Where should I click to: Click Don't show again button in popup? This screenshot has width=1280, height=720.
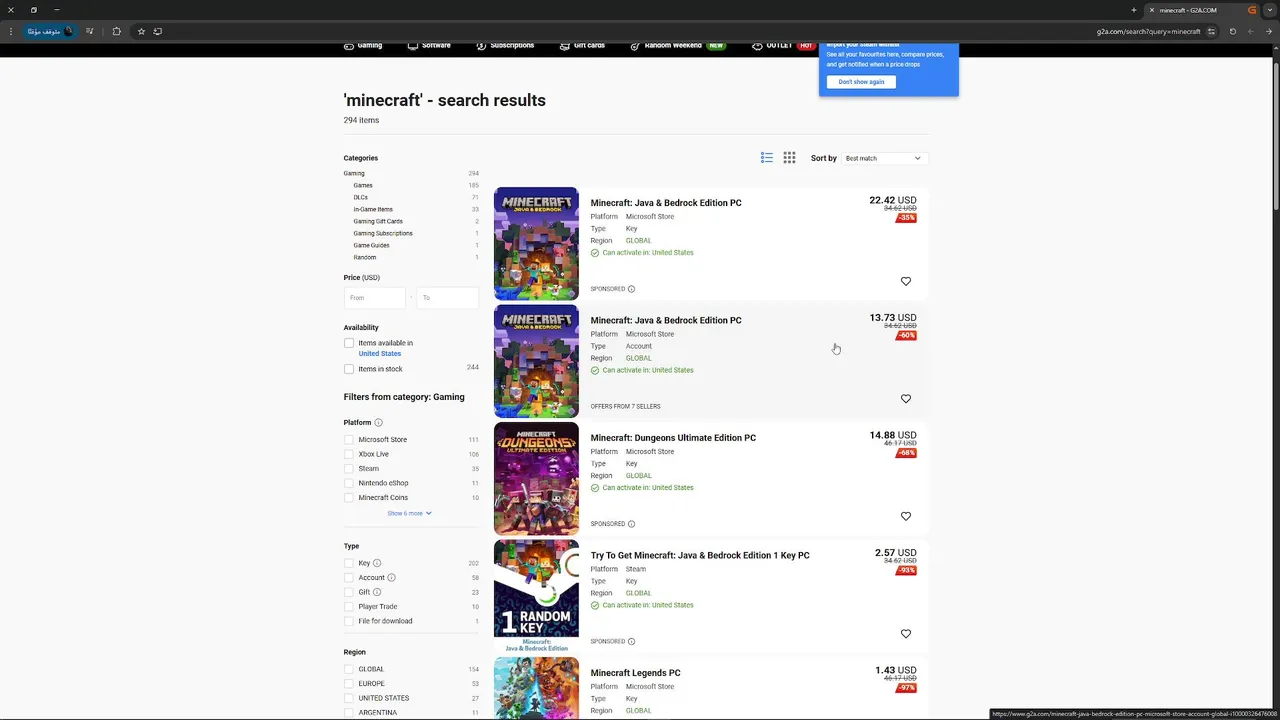point(861,82)
